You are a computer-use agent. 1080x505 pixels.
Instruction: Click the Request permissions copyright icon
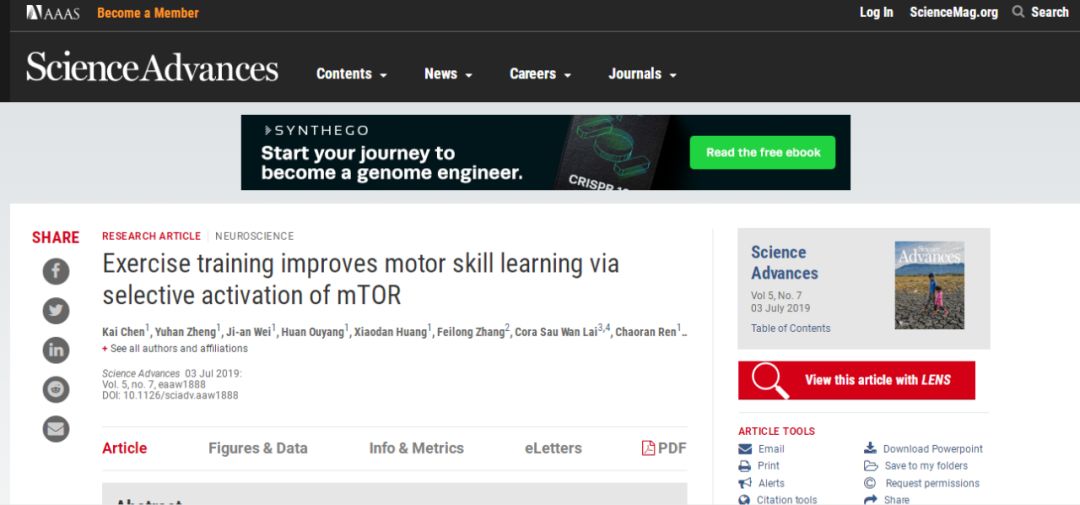pyautogui.click(x=870, y=483)
